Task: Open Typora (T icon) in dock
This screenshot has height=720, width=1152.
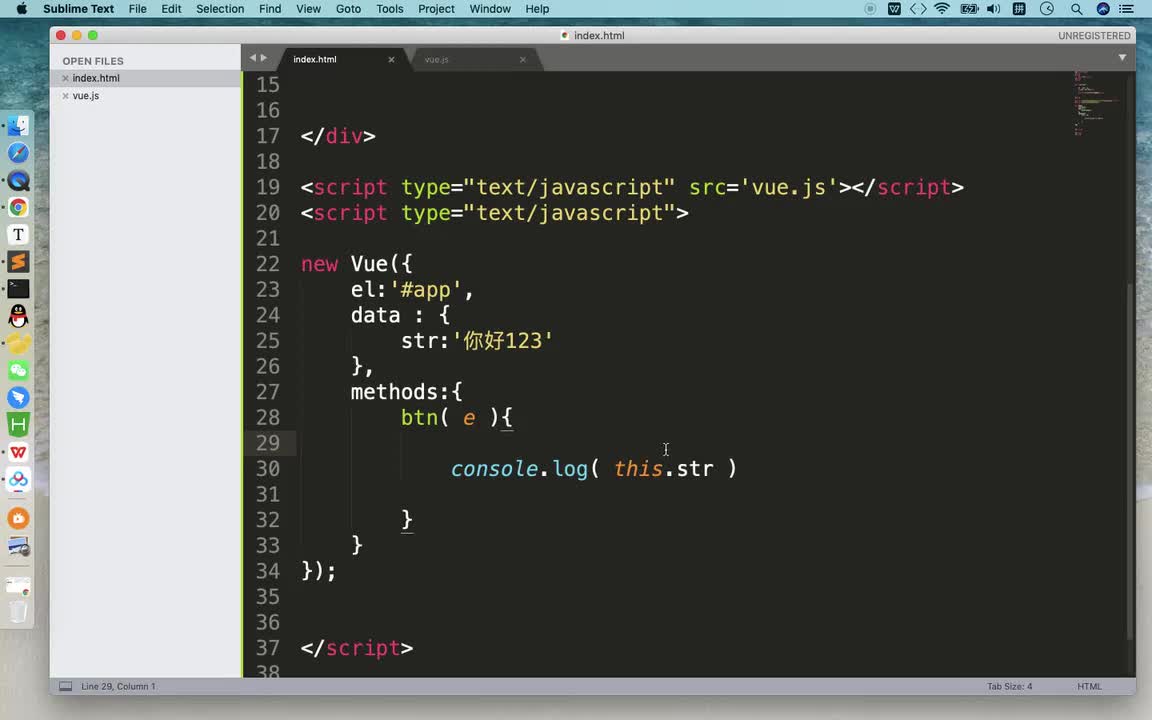Action: tap(18, 234)
